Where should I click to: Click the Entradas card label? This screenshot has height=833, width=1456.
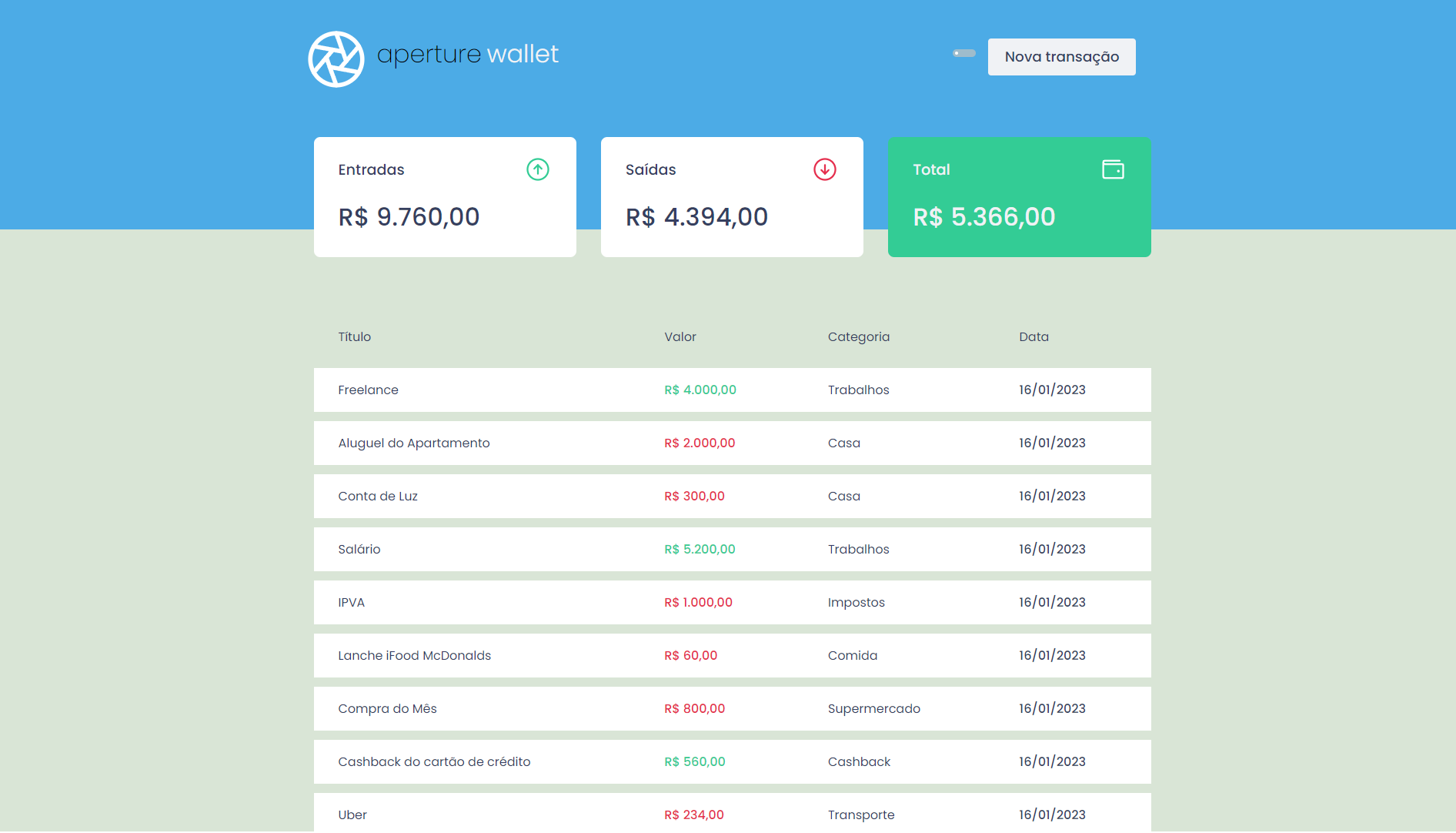(x=372, y=170)
